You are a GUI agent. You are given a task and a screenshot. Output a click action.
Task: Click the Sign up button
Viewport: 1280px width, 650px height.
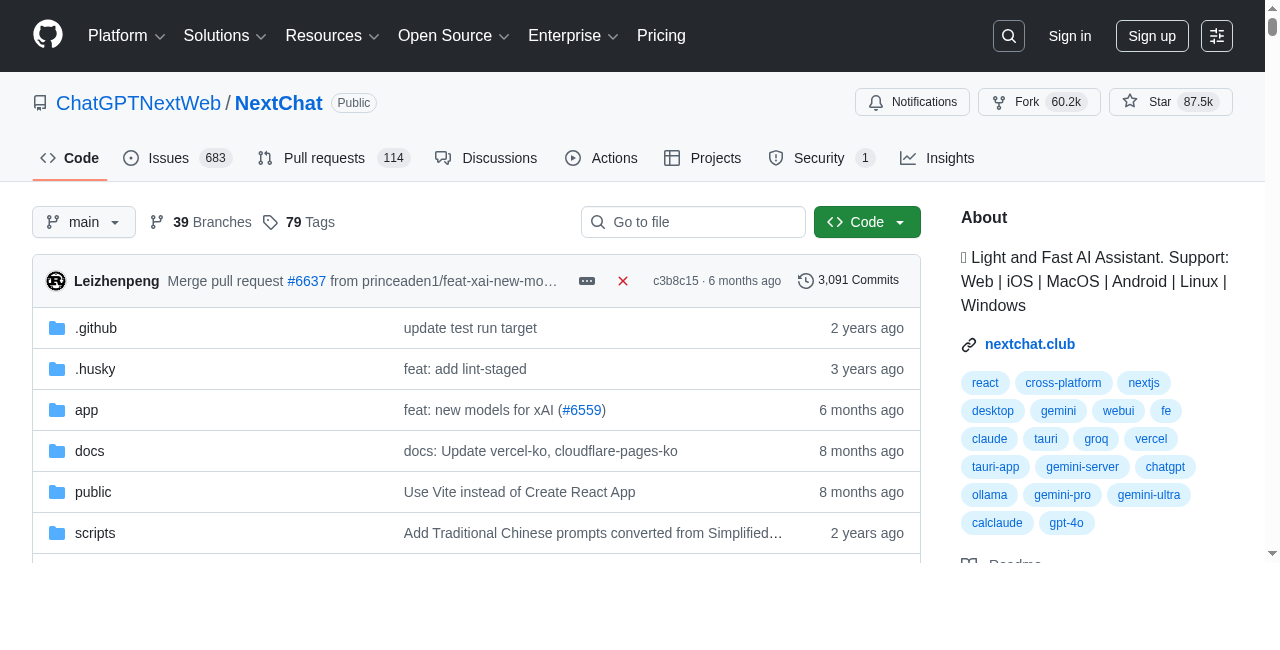pos(1151,35)
